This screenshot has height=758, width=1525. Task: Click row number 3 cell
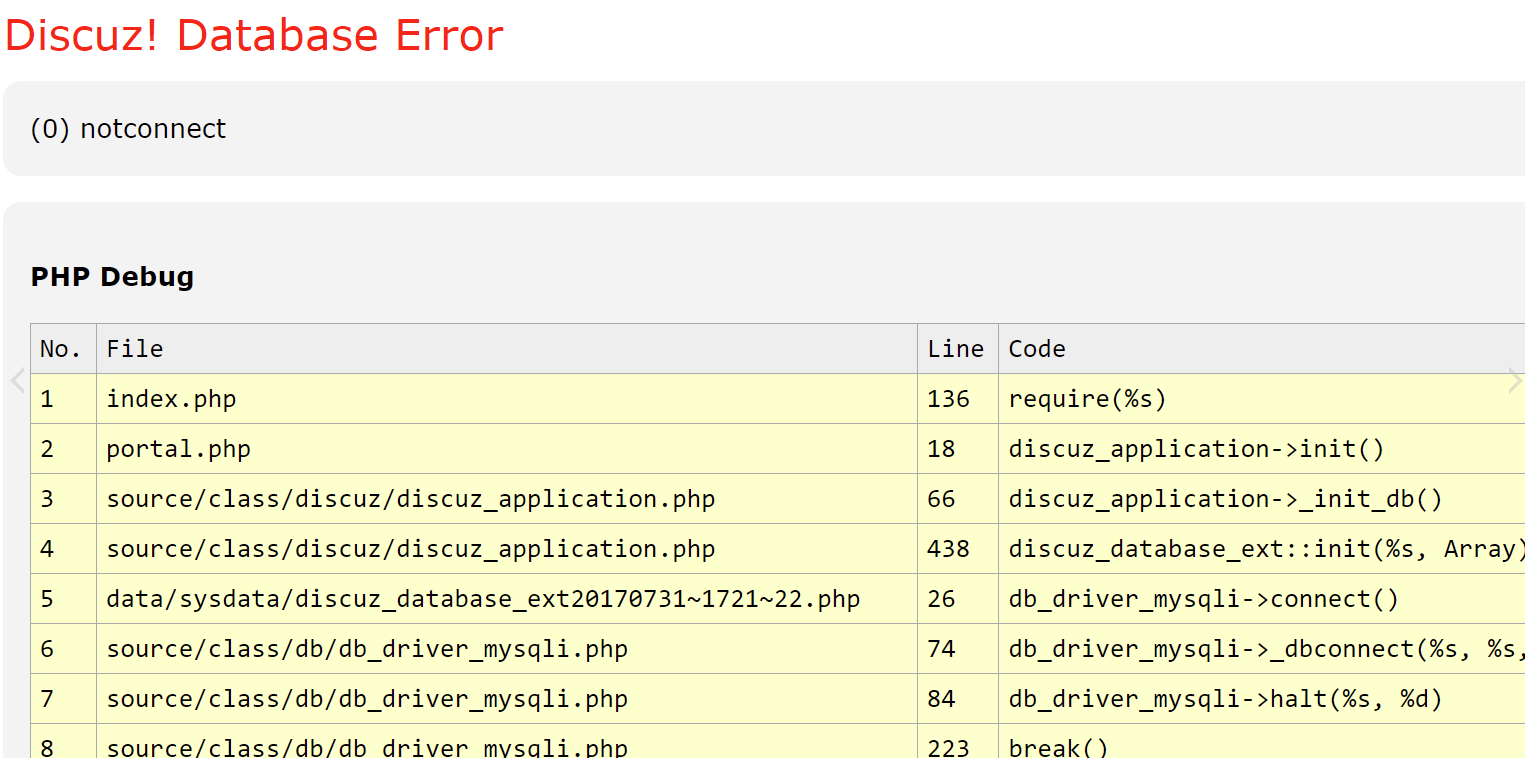(x=64, y=499)
